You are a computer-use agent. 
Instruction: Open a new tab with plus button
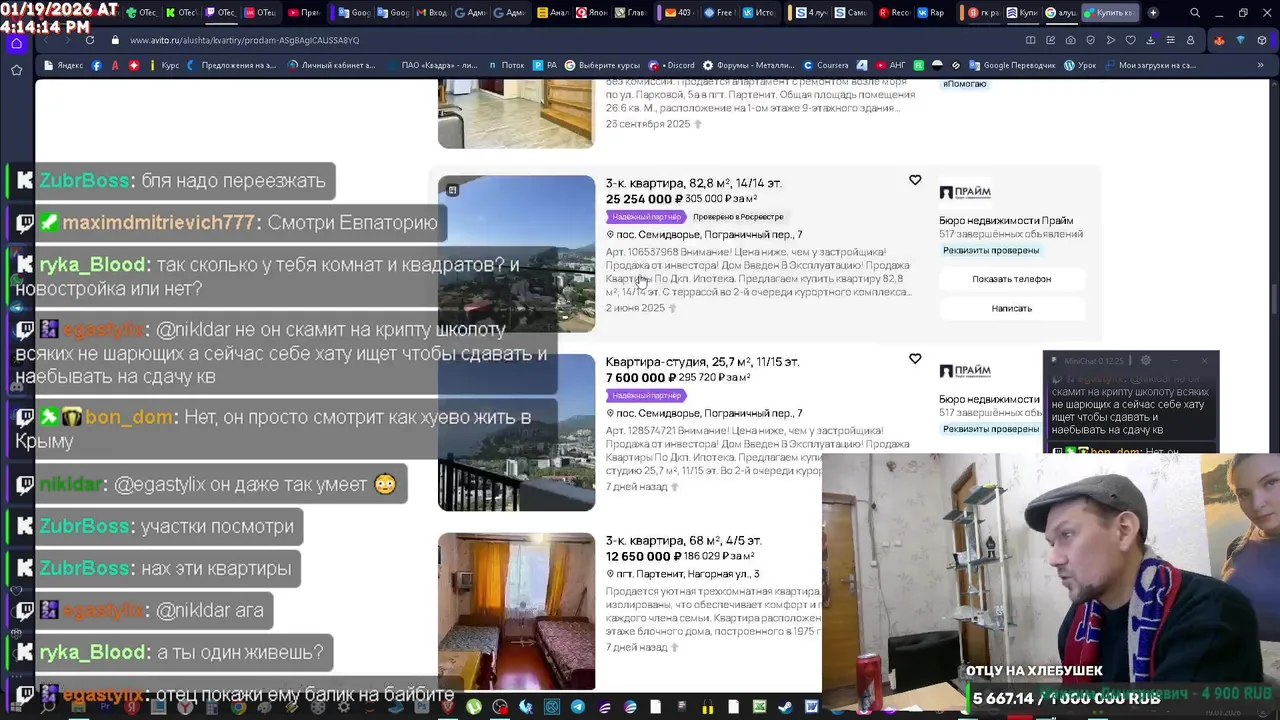[x=1153, y=13]
